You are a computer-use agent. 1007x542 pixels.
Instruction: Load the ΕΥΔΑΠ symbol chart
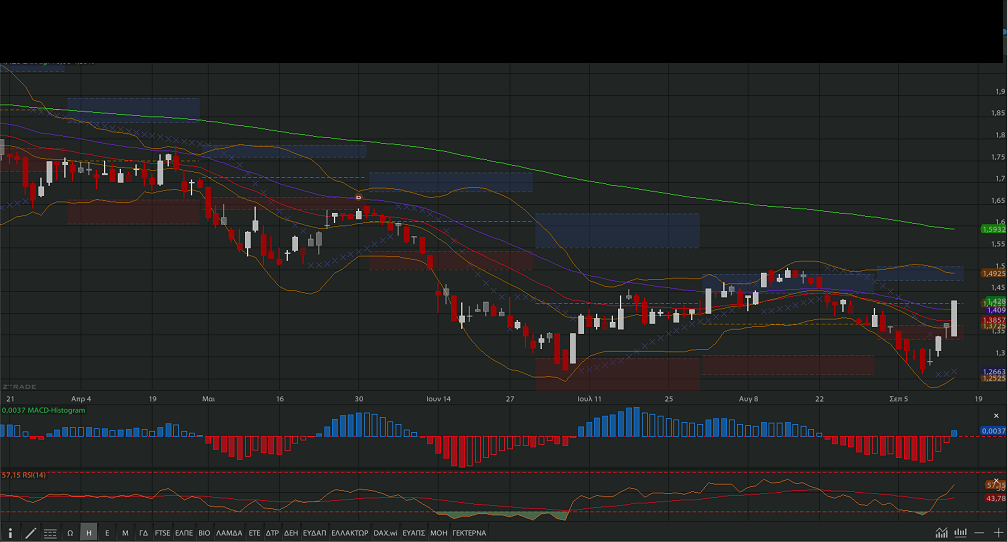point(315,533)
